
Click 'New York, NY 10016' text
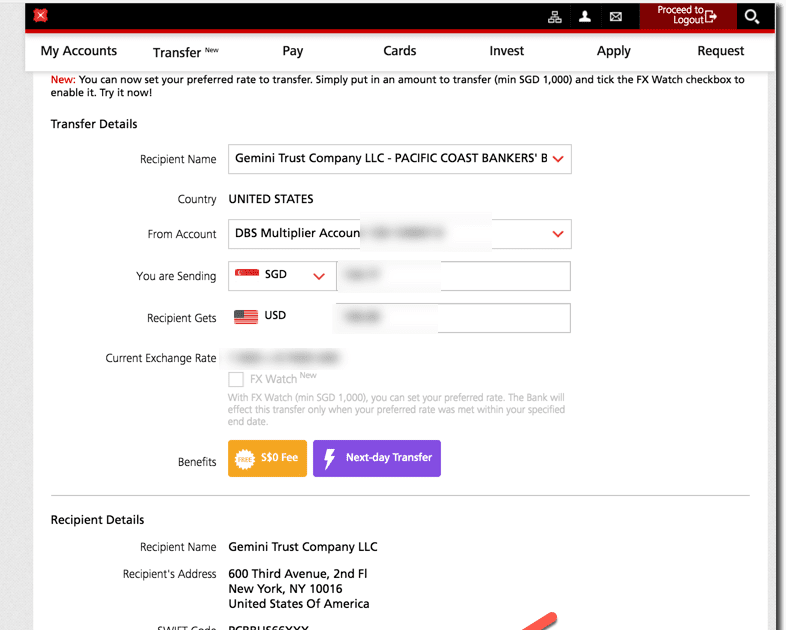click(x=285, y=588)
